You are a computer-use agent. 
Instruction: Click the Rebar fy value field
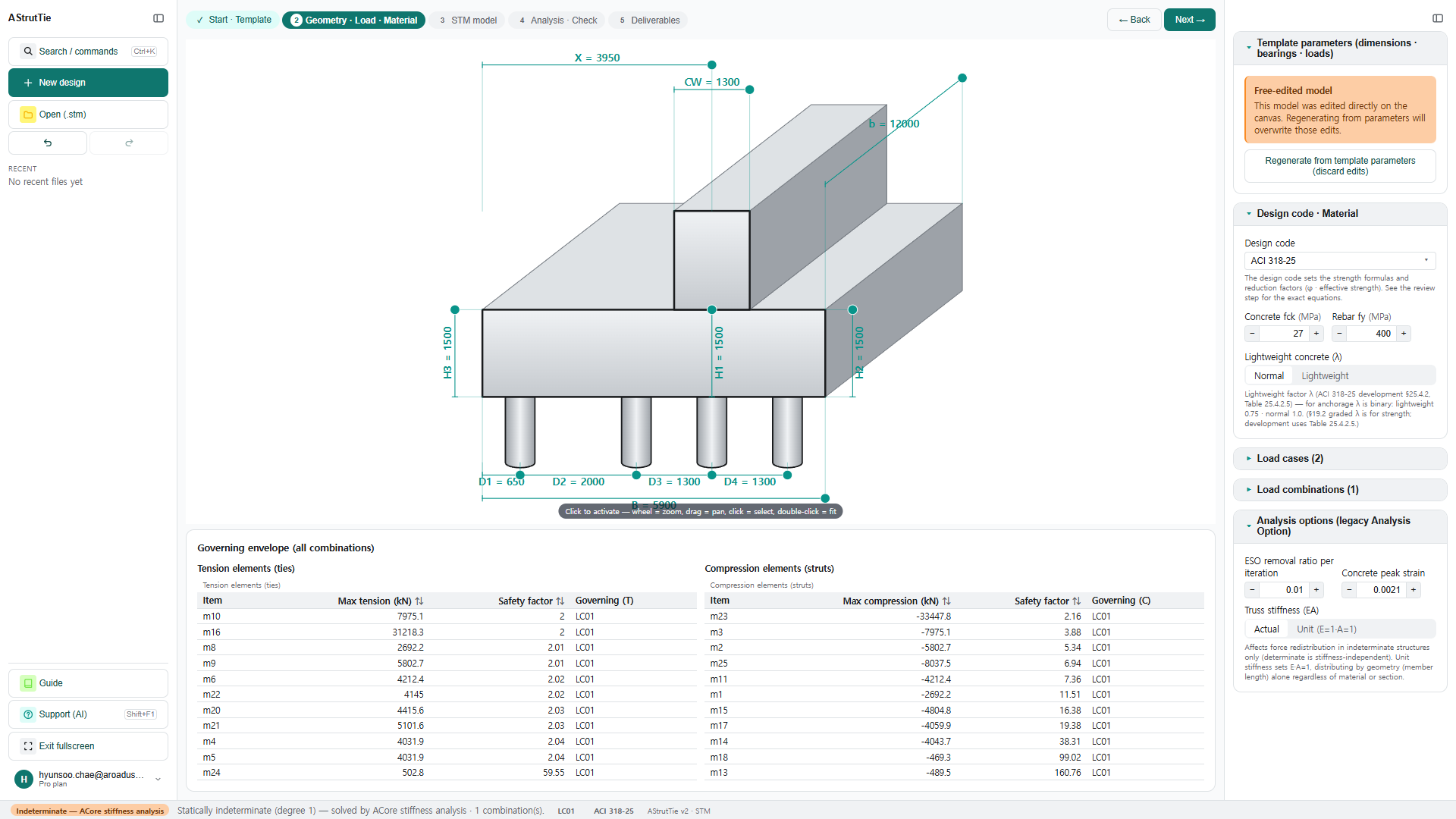pos(1371,334)
